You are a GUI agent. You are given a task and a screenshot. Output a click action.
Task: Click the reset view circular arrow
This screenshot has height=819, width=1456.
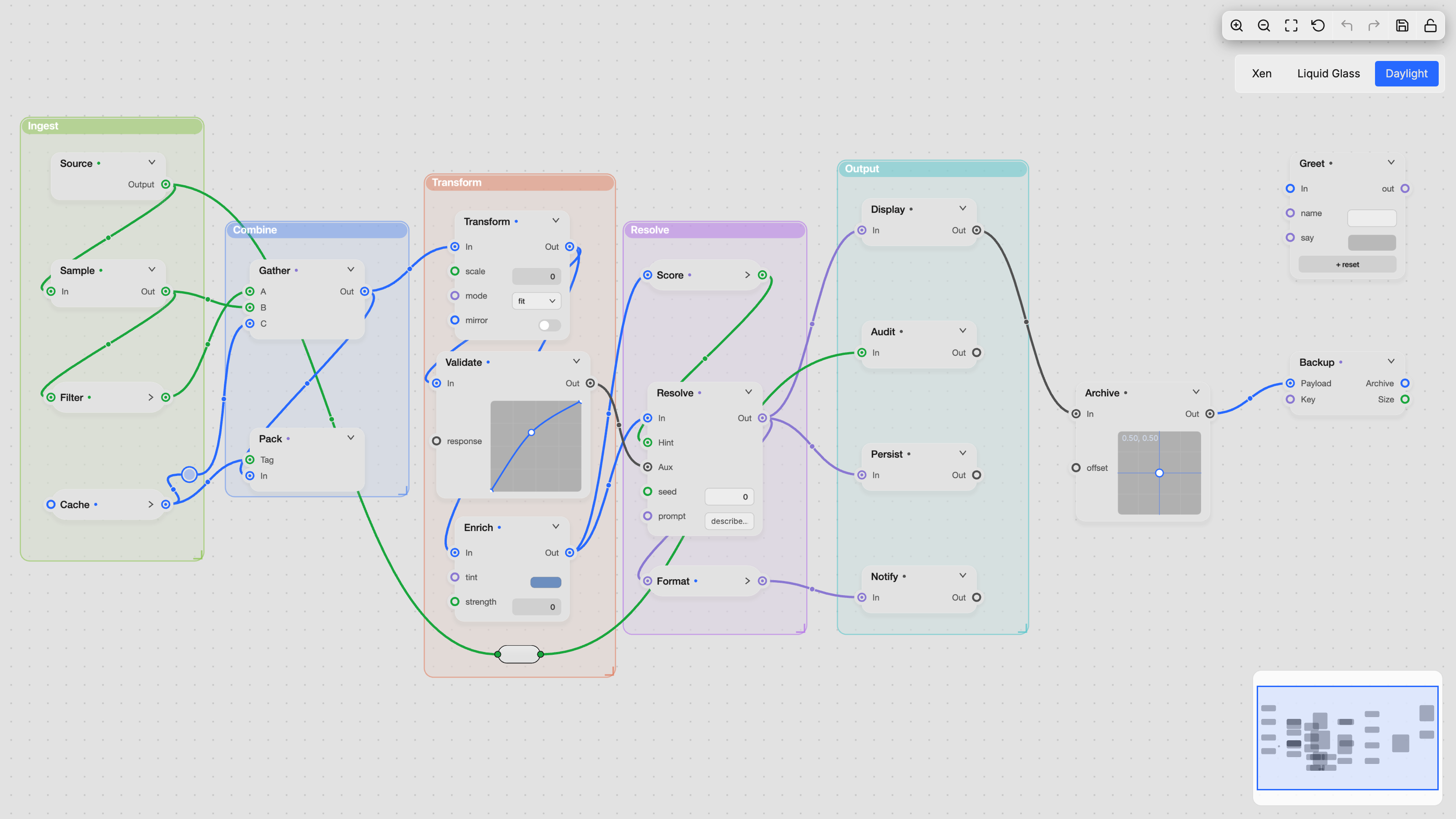coord(1318,25)
